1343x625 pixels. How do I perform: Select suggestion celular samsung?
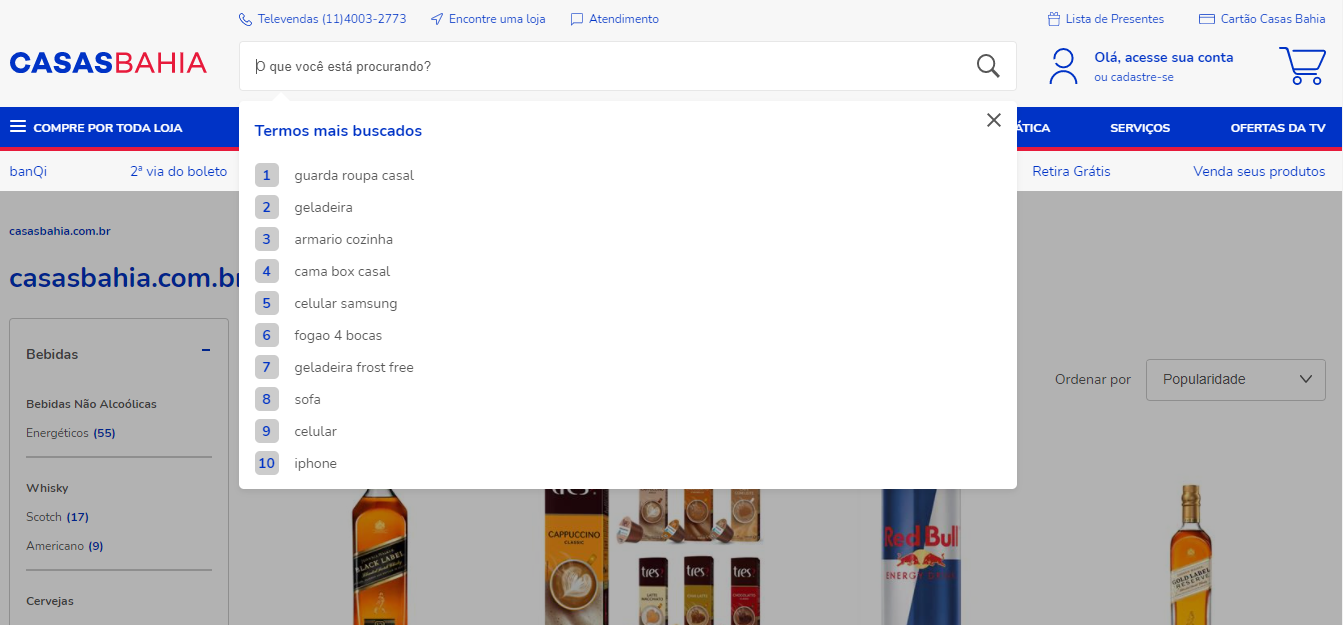tap(345, 303)
